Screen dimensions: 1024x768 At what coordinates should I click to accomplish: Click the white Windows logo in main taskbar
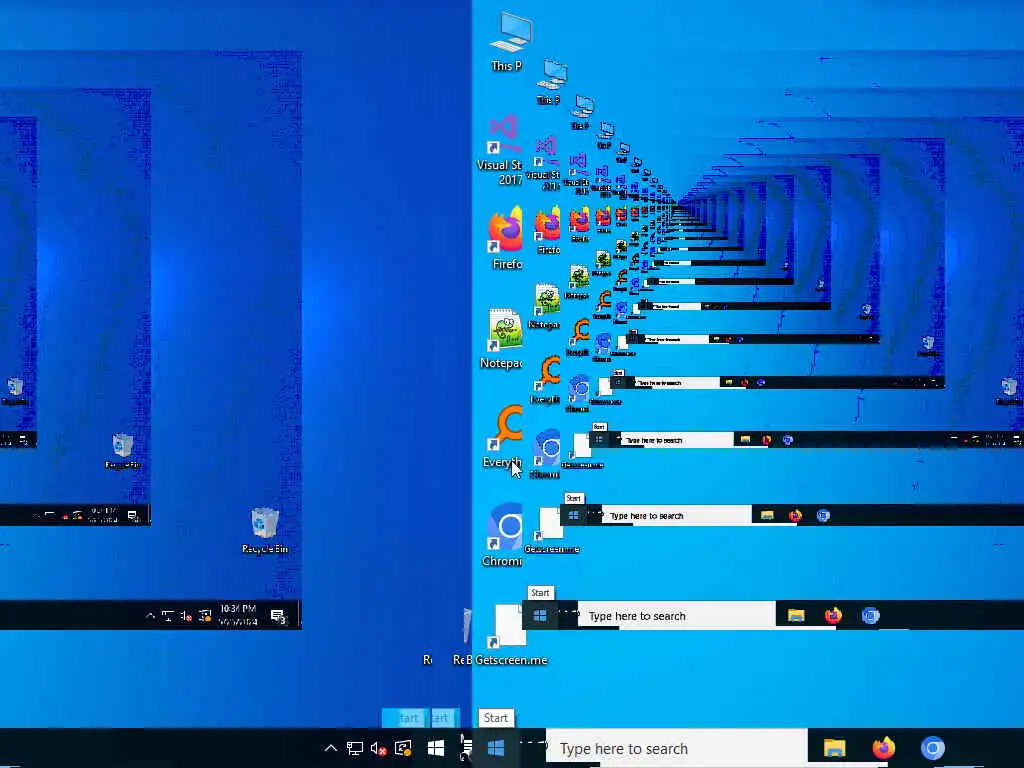tap(436, 748)
